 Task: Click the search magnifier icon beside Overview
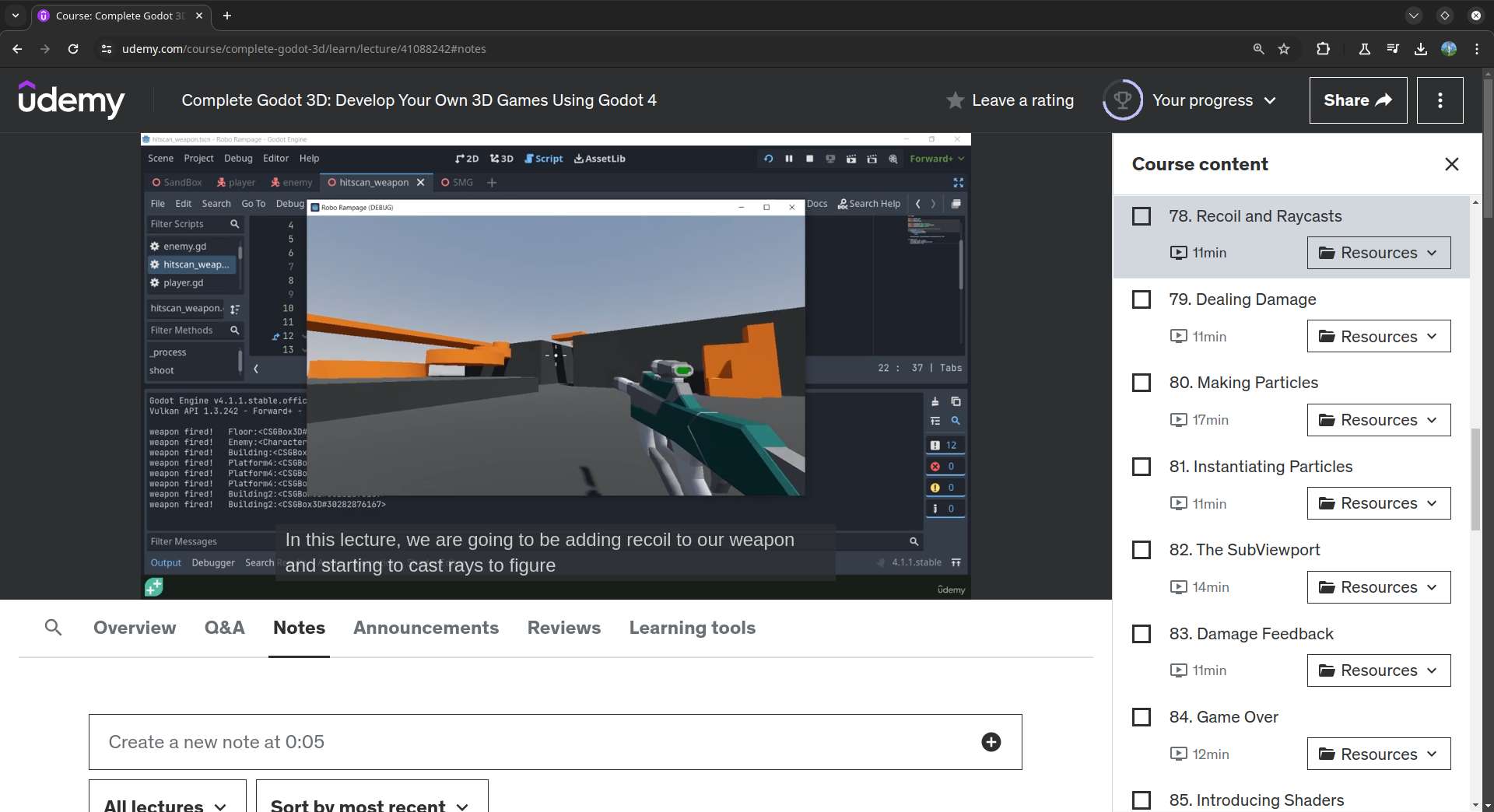(x=53, y=628)
